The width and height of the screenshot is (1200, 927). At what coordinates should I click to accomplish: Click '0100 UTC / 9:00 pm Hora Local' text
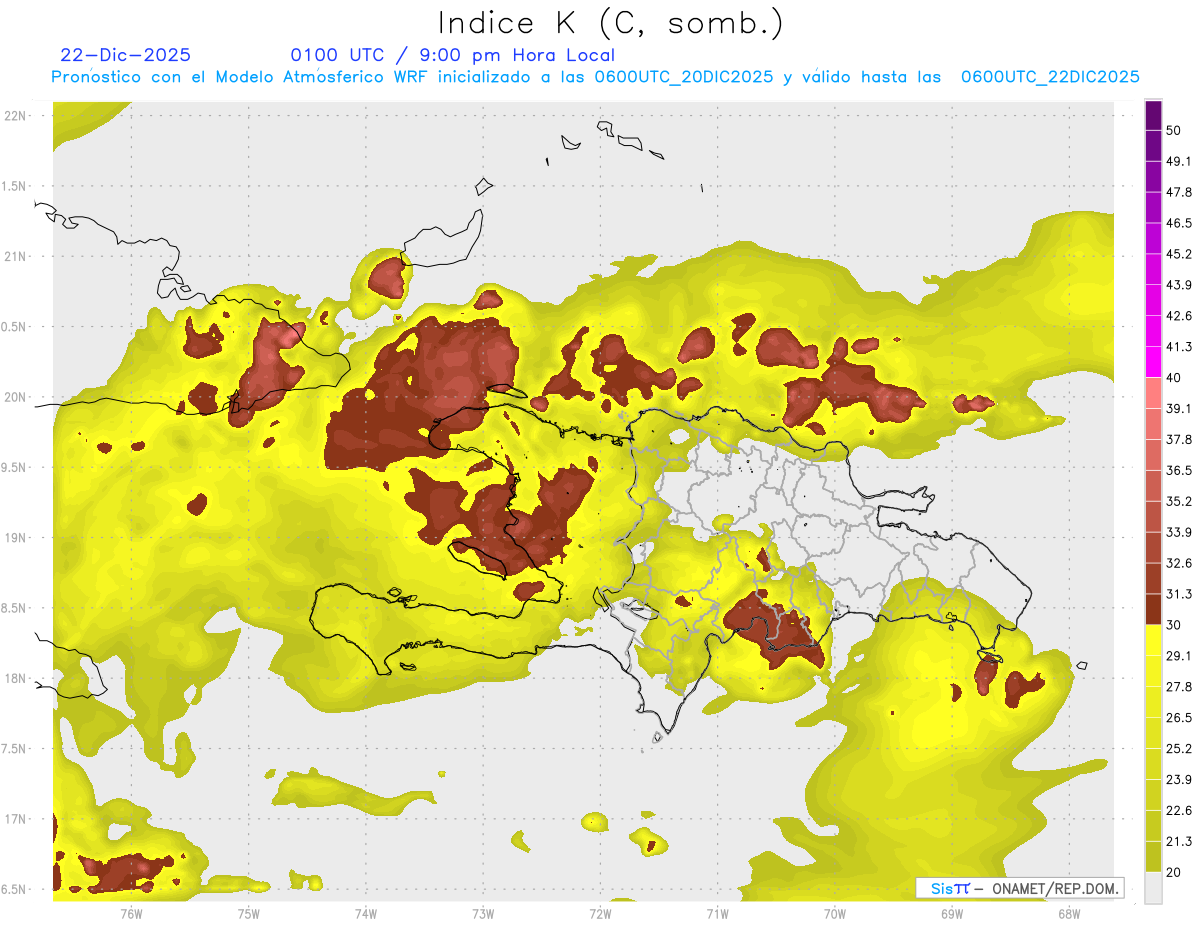pyautogui.click(x=452, y=55)
